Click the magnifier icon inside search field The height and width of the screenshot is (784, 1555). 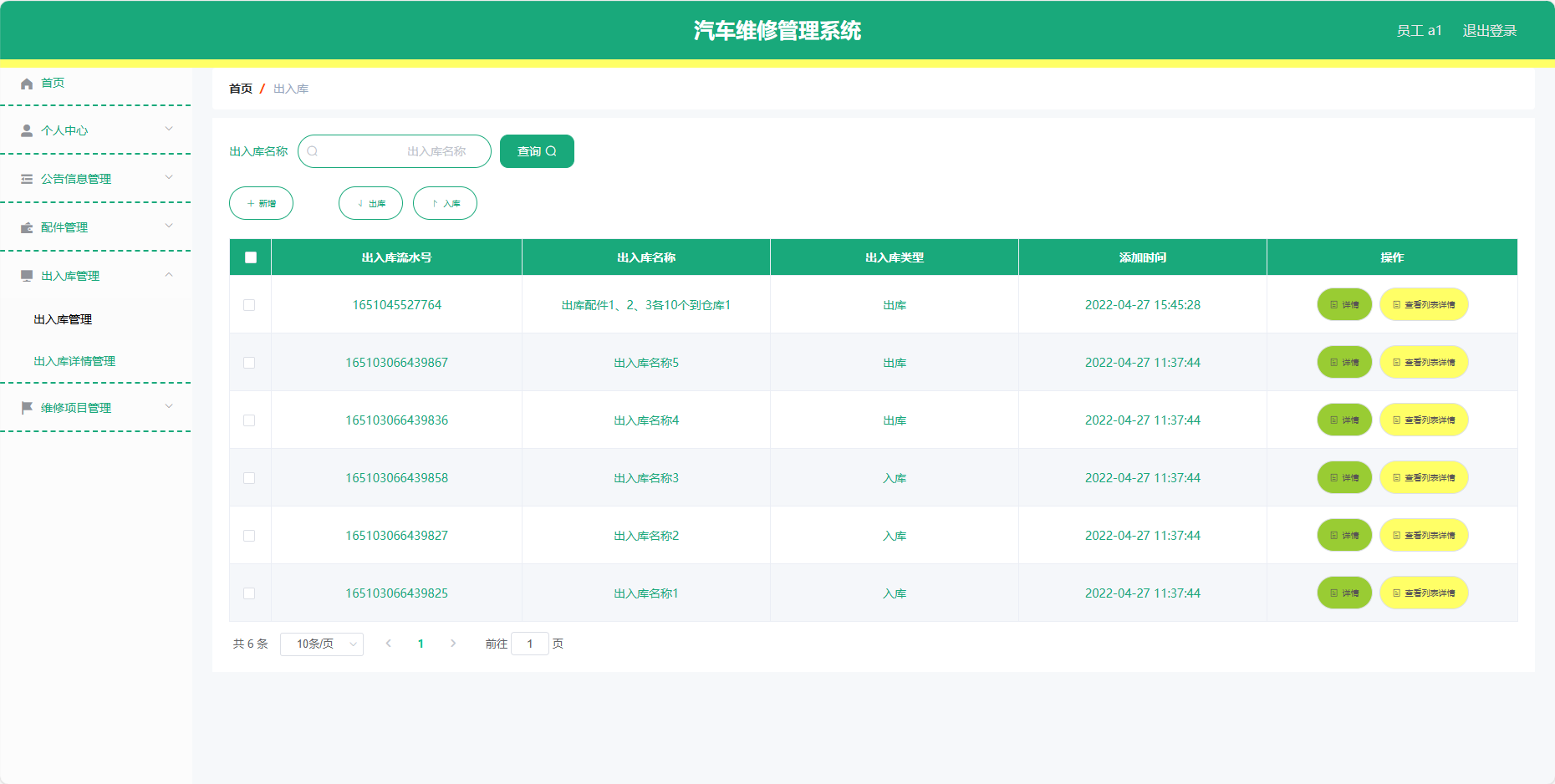[x=313, y=151]
